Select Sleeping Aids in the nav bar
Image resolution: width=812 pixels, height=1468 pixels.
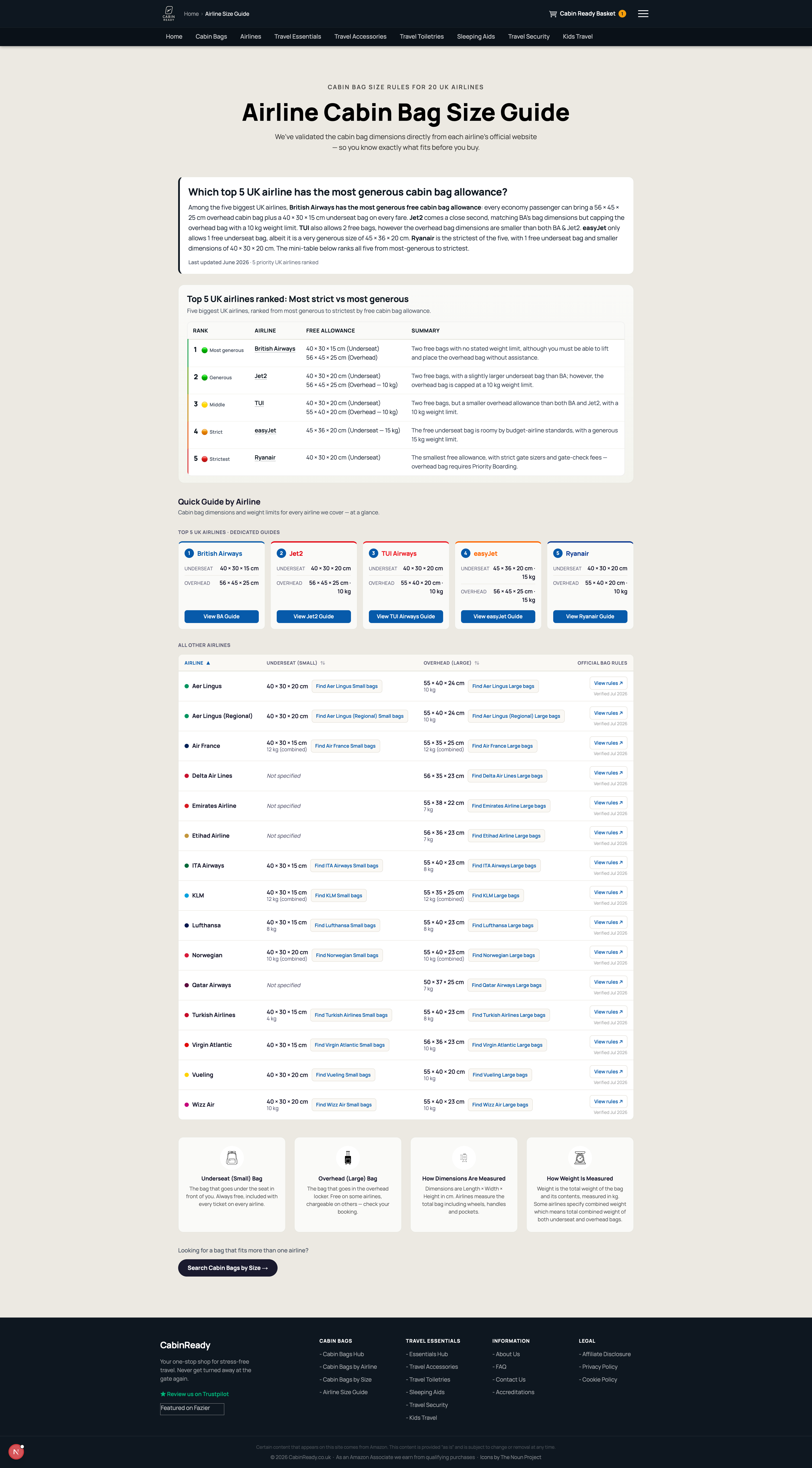(476, 36)
